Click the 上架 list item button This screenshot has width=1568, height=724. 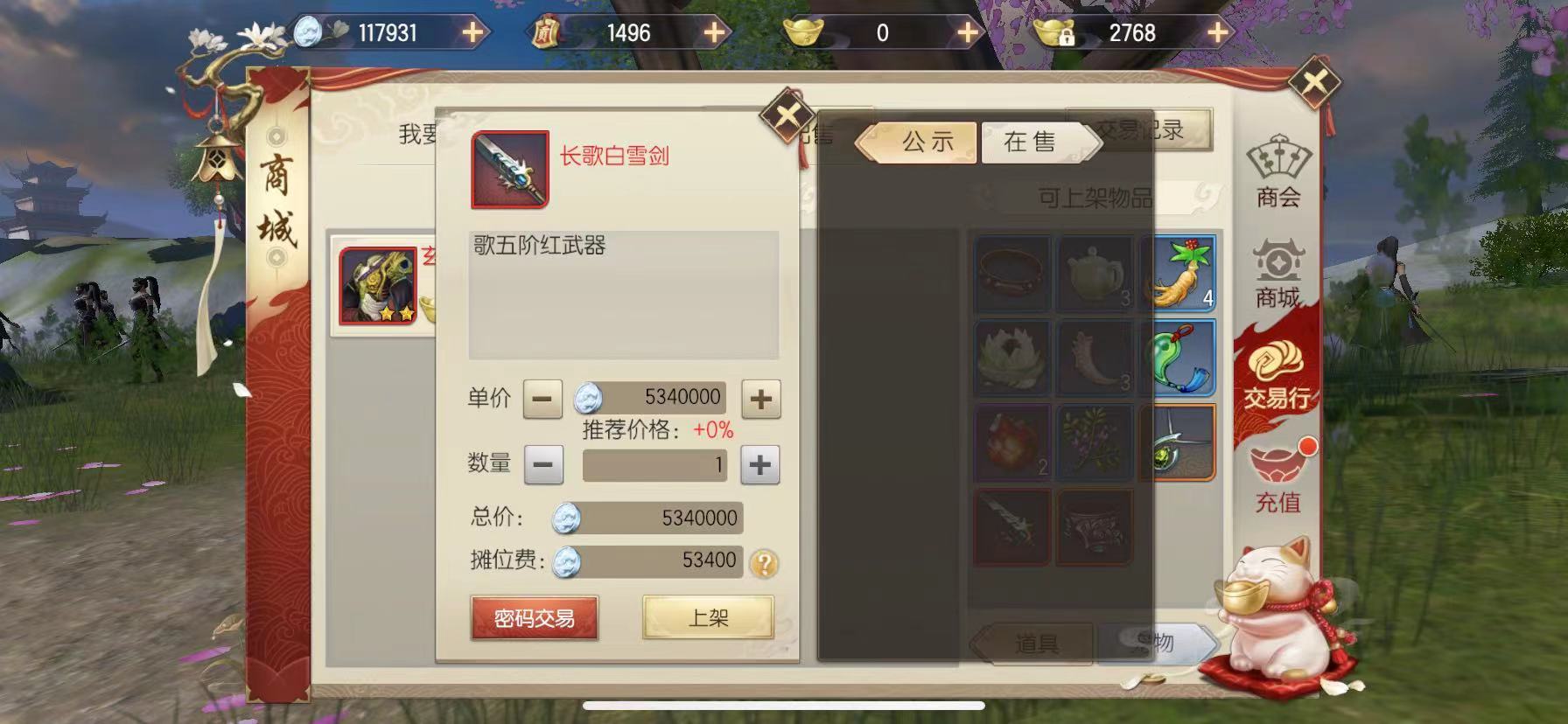pos(708,618)
